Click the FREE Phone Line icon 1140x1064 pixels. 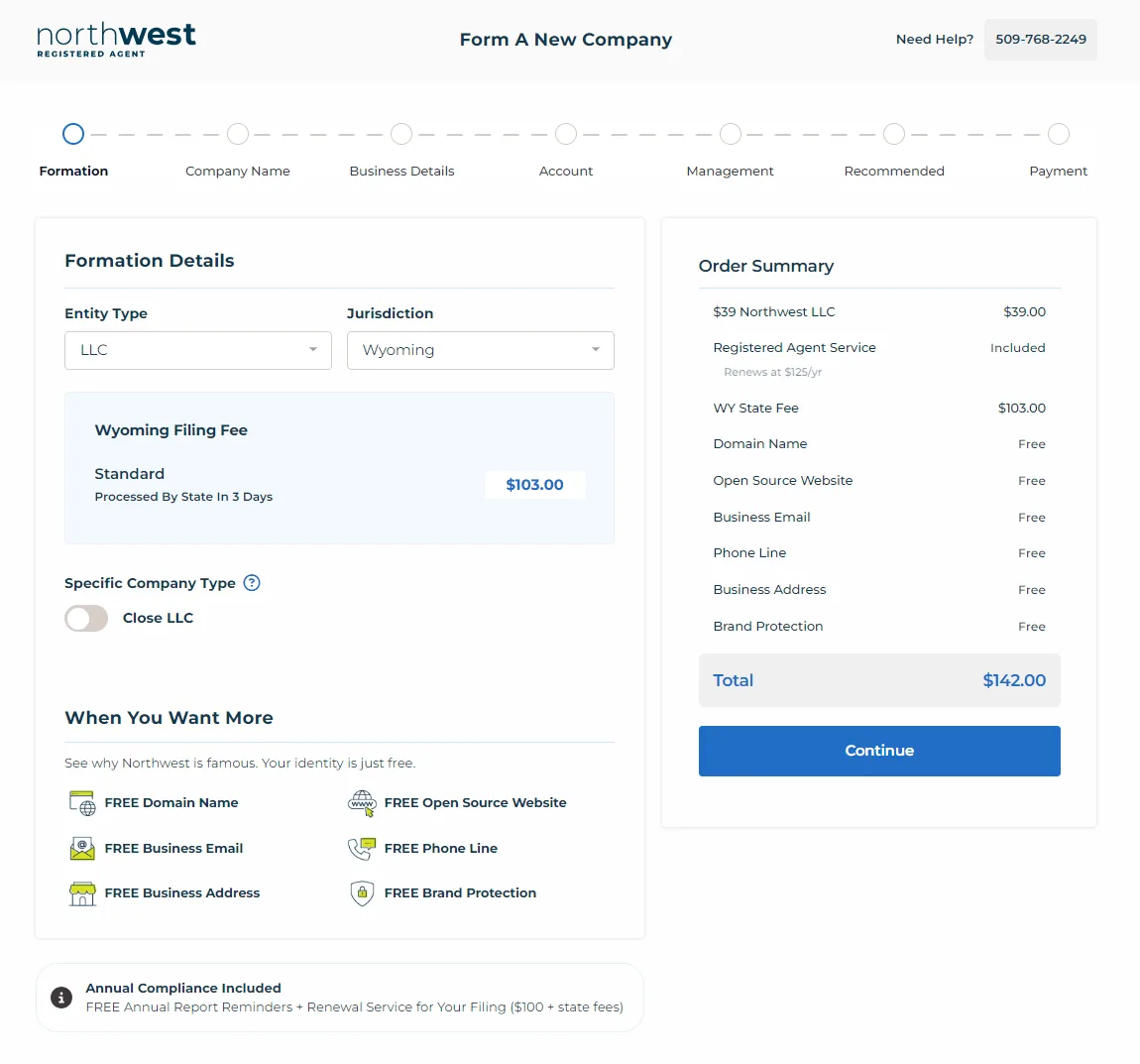point(362,848)
